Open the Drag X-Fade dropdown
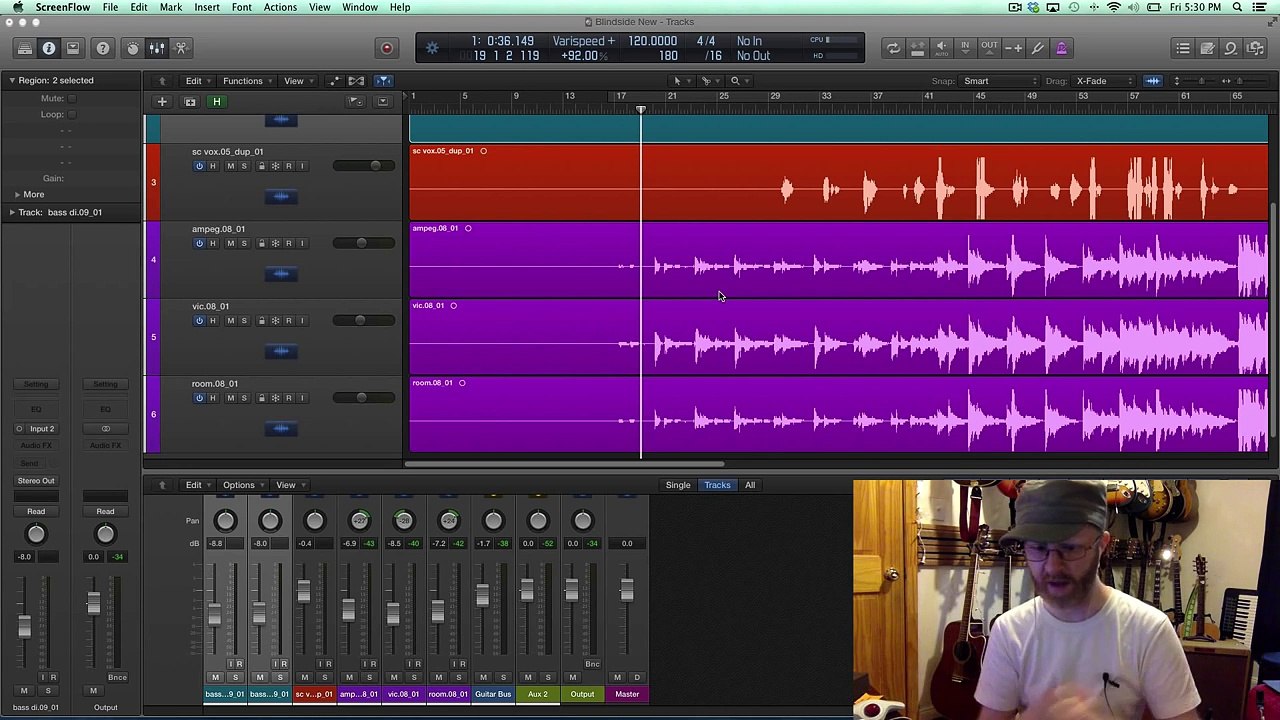The width and height of the screenshot is (1280, 720). click(1104, 81)
